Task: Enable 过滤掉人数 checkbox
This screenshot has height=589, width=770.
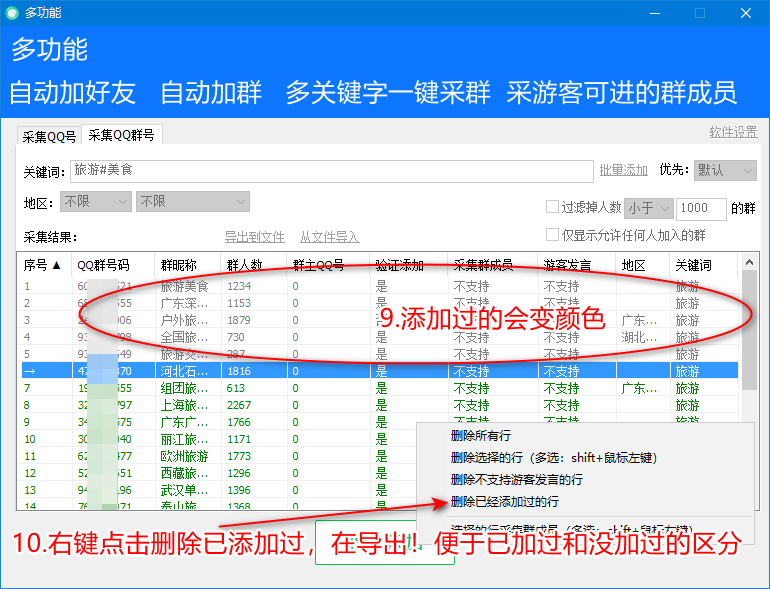Action: [x=552, y=208]
